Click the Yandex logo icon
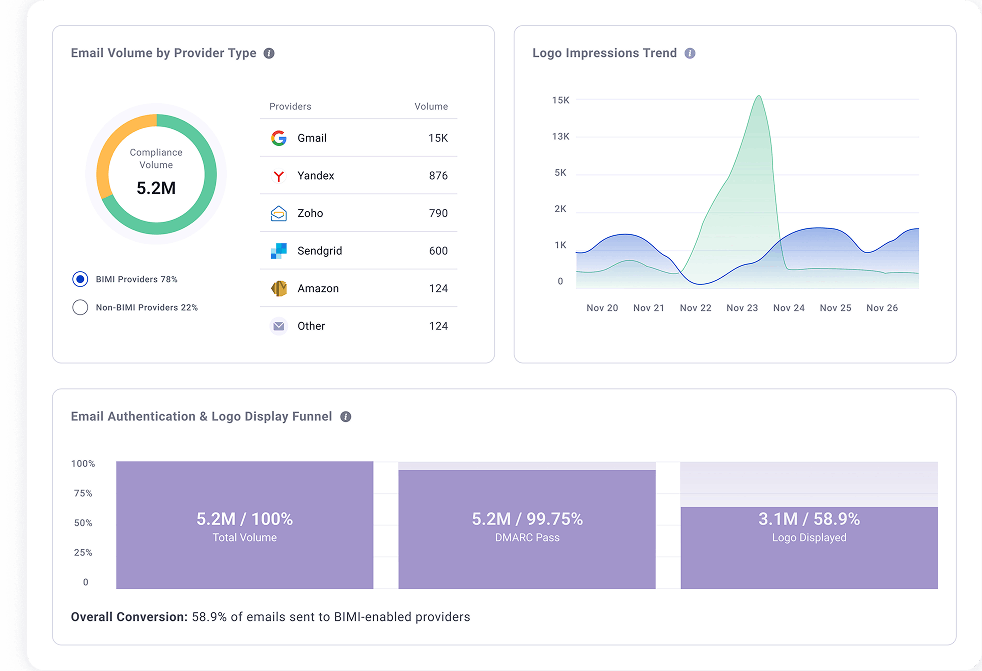The image size is (982, 671). pos(279,176)
